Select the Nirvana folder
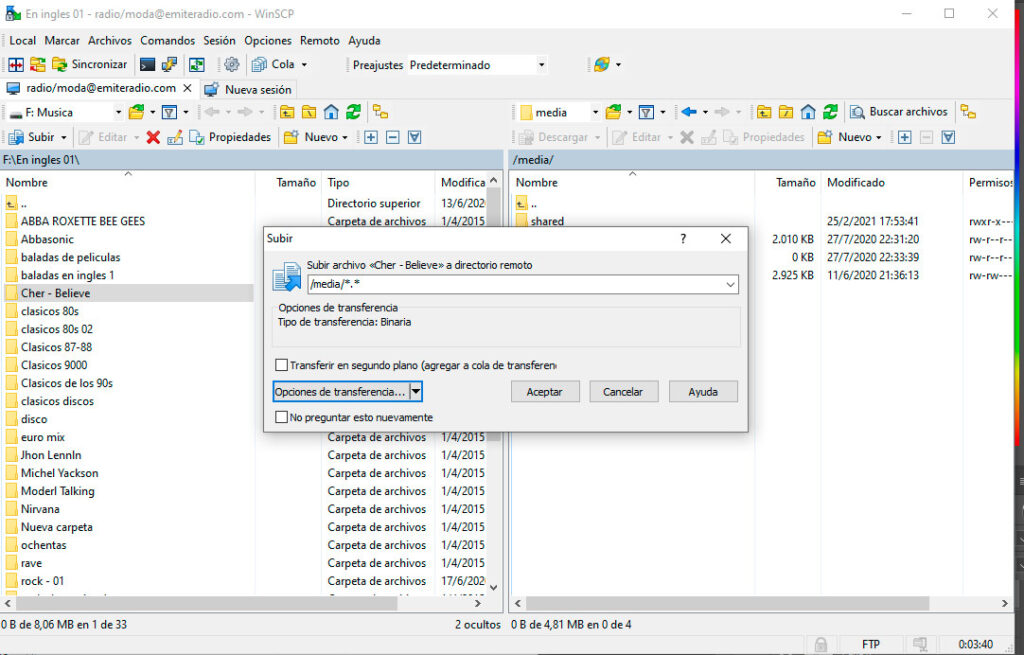The image size is (1024, 655). 40,509
